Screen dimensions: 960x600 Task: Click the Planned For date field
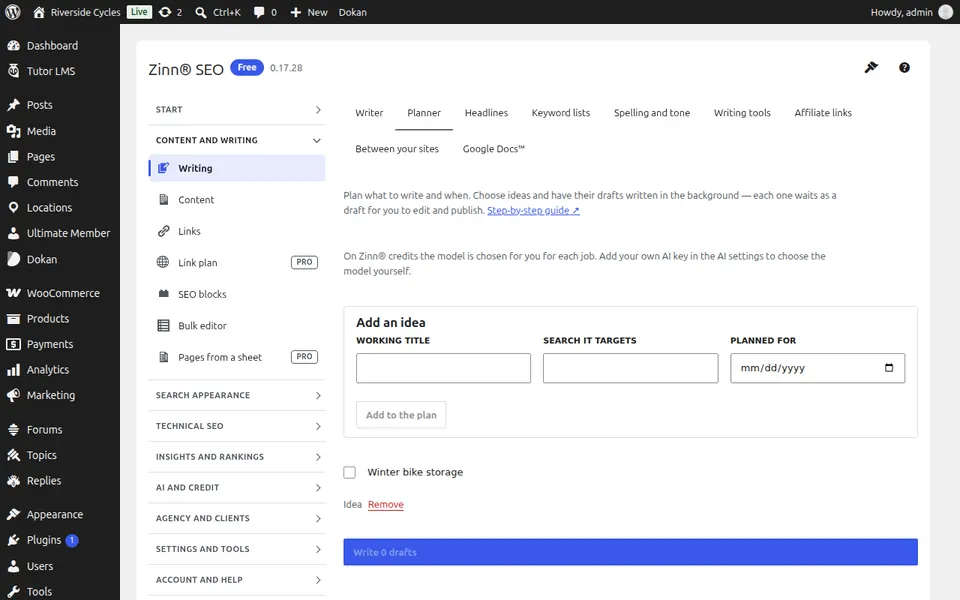pos(817,368)
